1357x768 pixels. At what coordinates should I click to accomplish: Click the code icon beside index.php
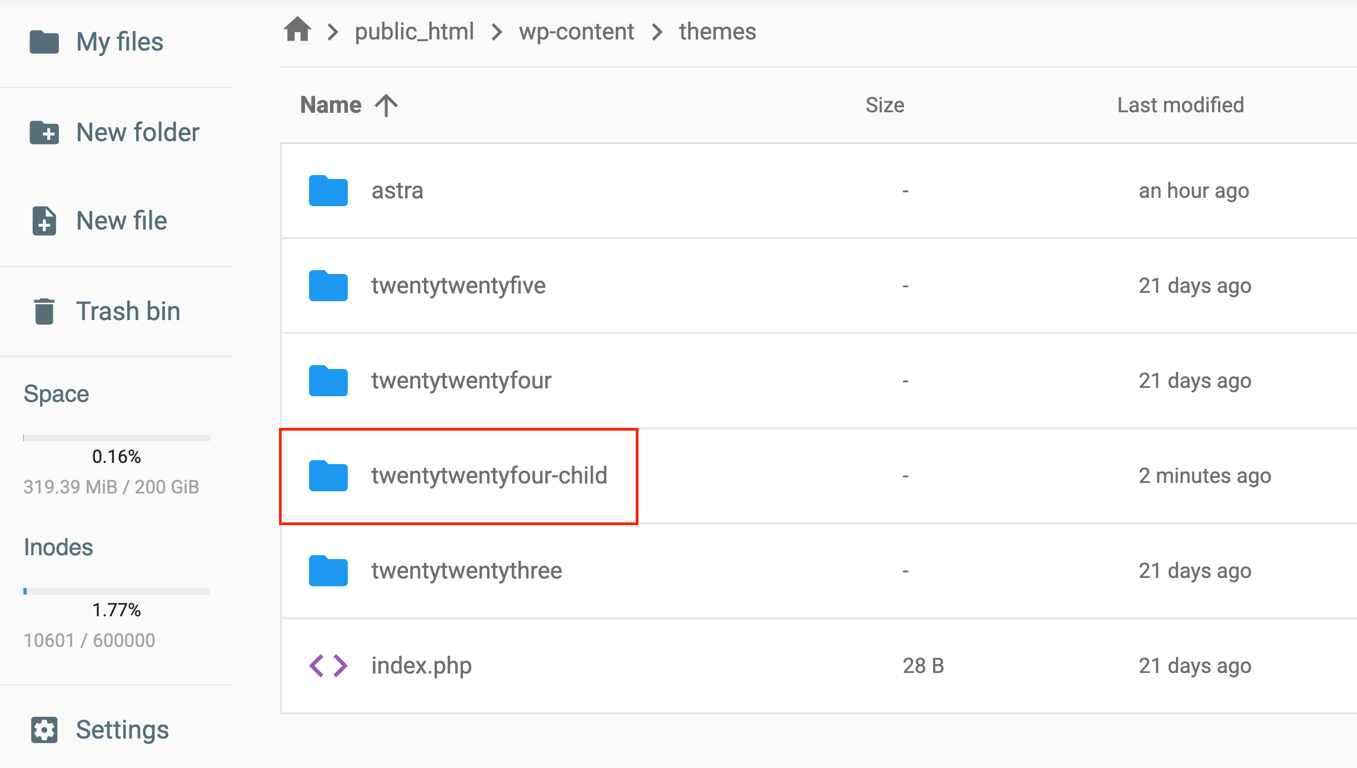pyautogui.click(x=328, y=665)
